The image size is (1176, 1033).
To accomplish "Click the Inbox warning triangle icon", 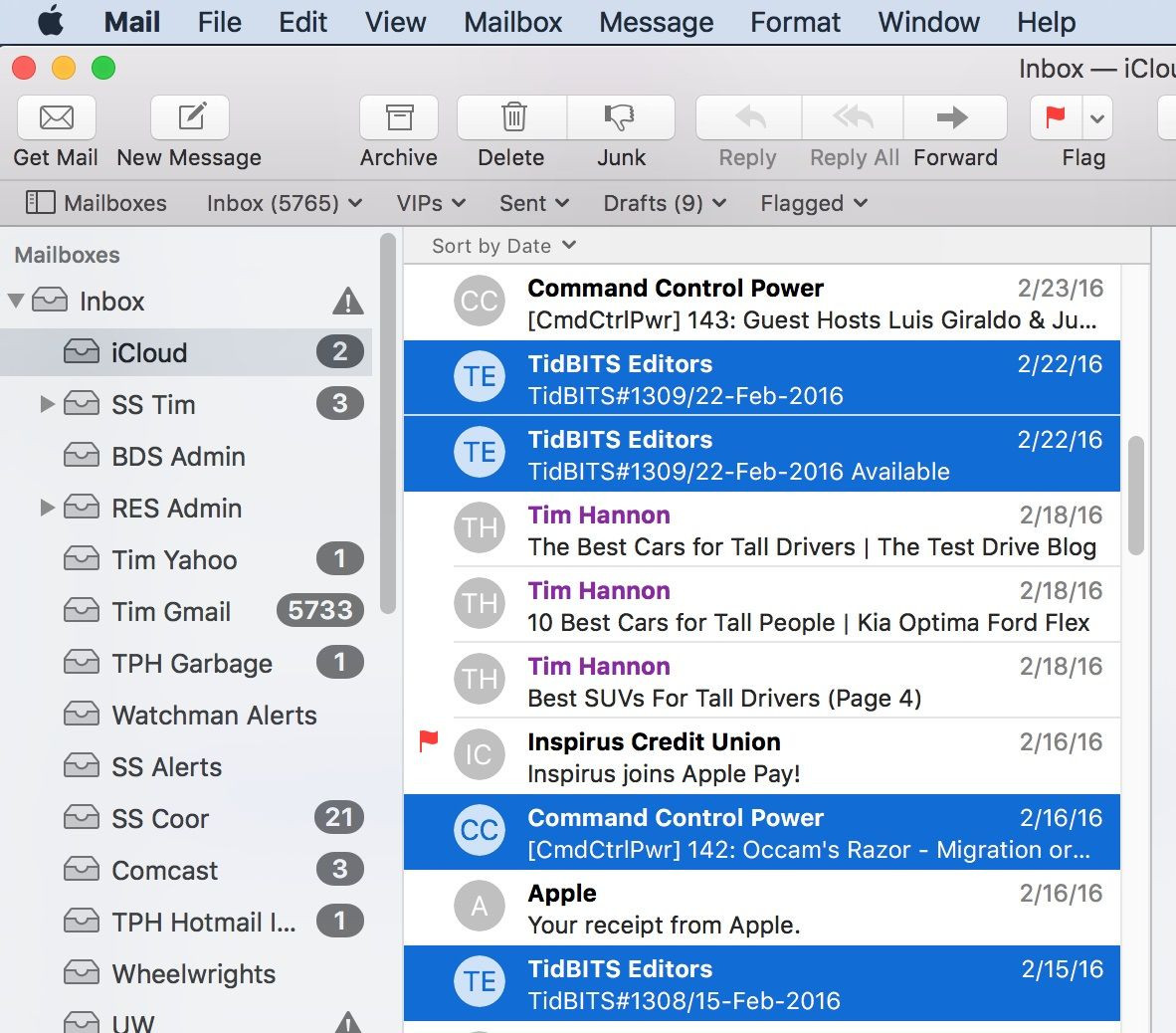I will point(348,301).
